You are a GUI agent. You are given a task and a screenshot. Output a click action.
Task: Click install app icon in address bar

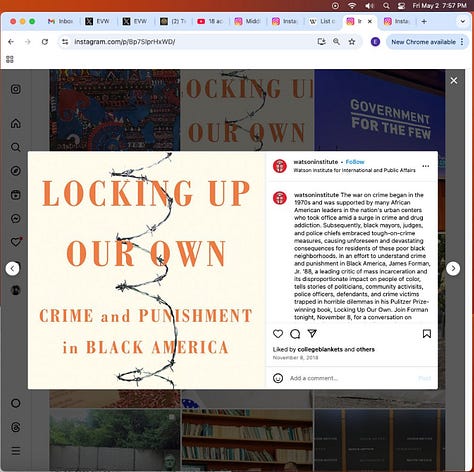[x=321, y=42]
